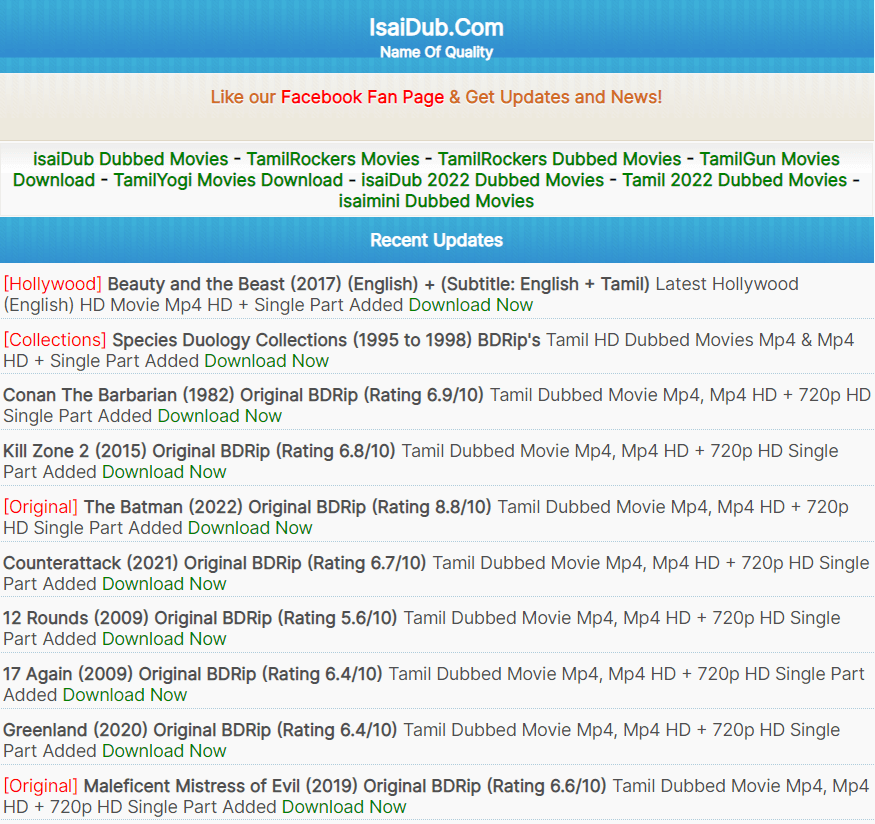Click [Original] tag beside The Batman
This screenshot has height=824, width=875.
tap(41, 507)
